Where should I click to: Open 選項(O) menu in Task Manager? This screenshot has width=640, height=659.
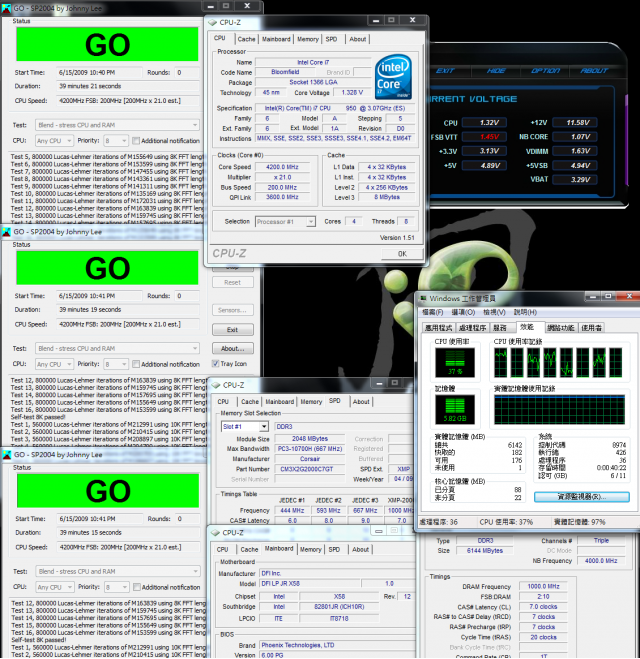click(x=463, y=312)
